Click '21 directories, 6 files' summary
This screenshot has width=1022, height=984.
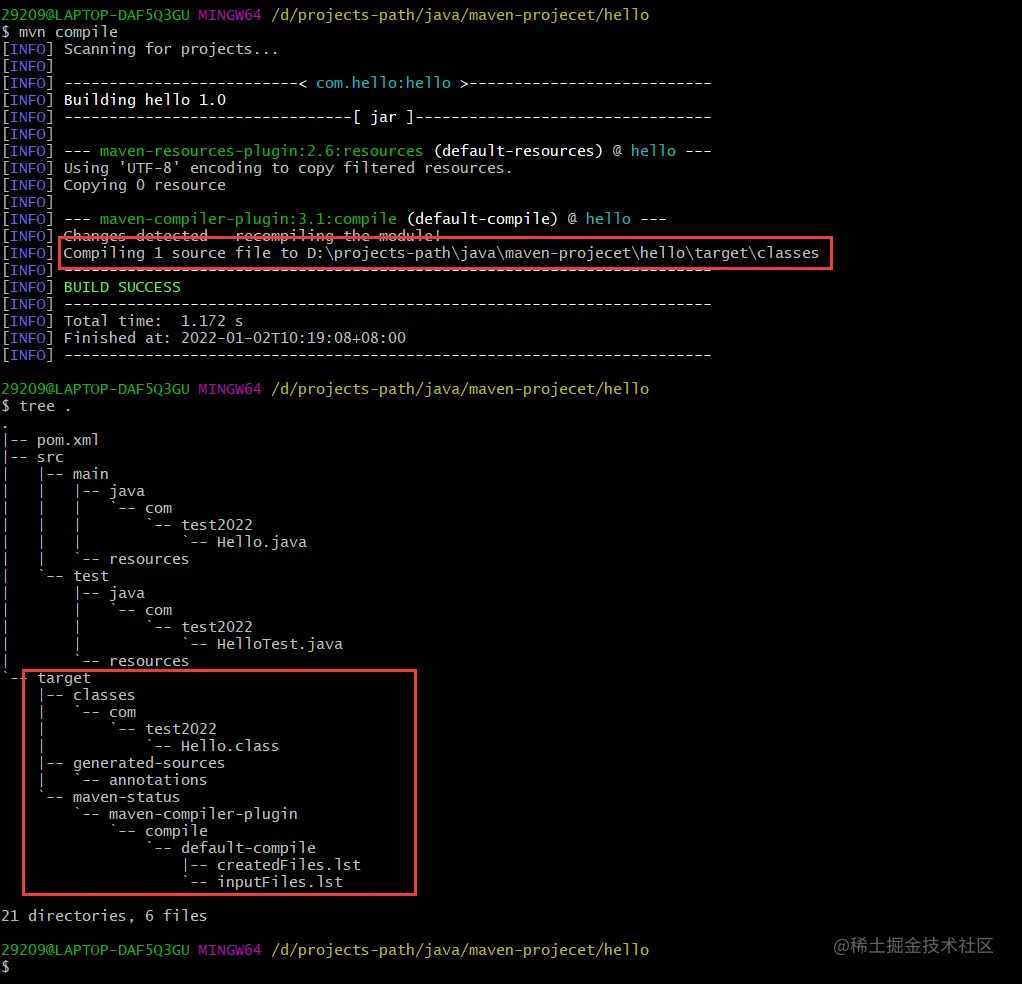[104, 916]
